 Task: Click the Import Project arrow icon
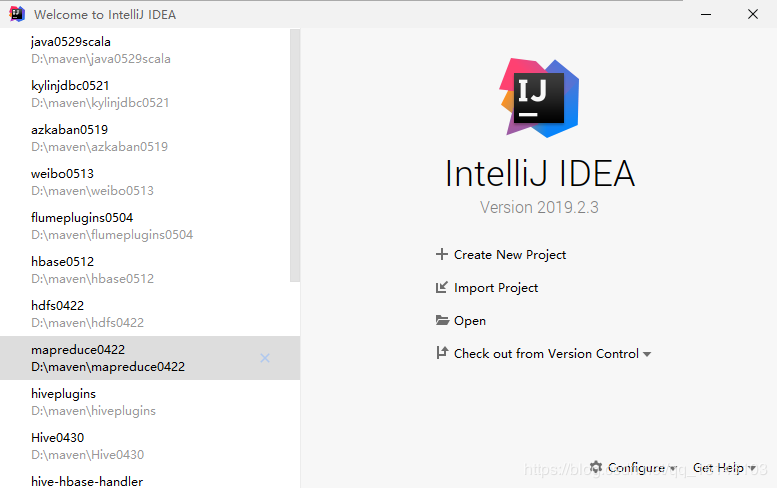pos(442,288)
